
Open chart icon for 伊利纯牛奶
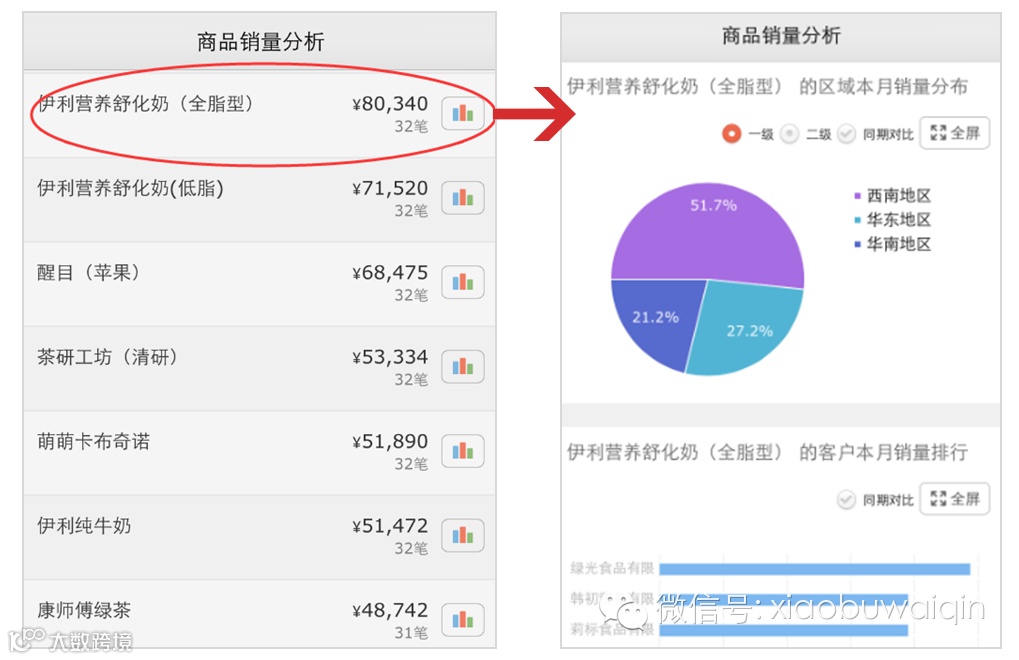(463, 535)
